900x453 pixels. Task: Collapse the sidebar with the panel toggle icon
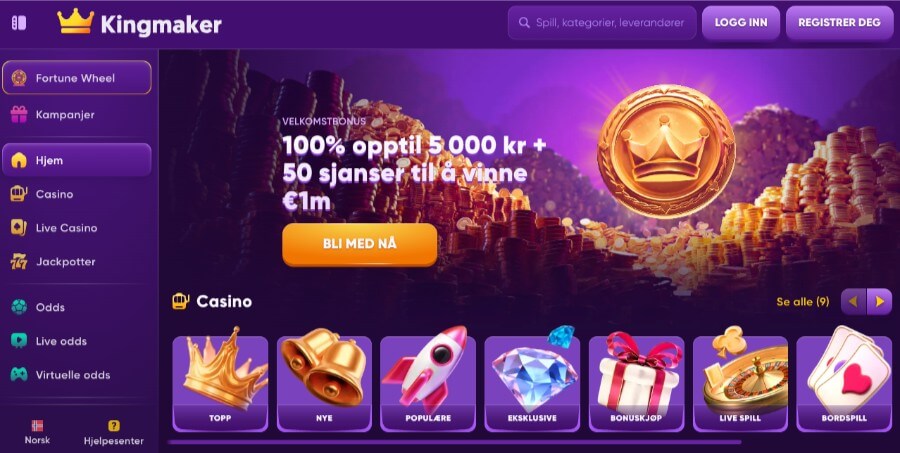click(x=19, y=23)
